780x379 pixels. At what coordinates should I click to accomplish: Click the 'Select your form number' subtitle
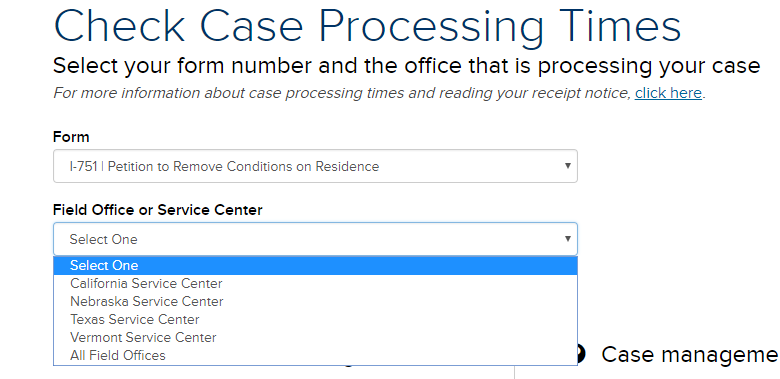click(406, 66)
